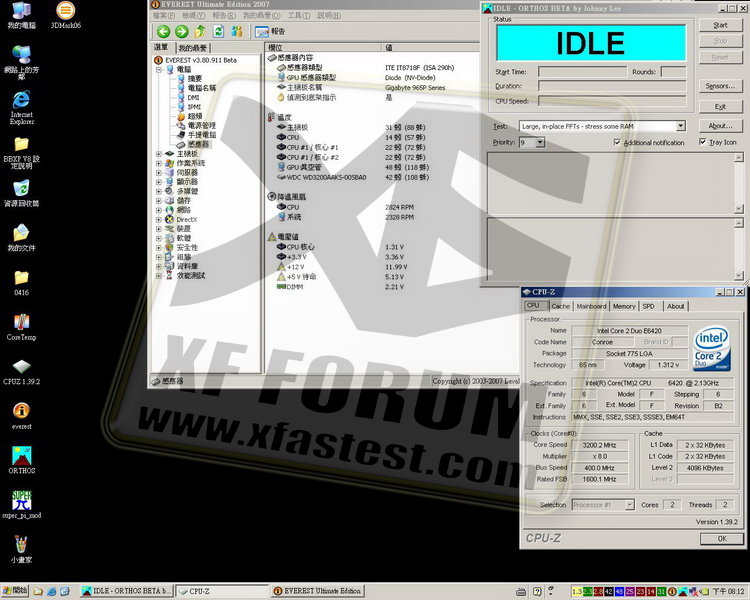Toggle Additional notification checkbox in ORTHOS
The image size is (750, 600).
pyautogui.click(x=617, y=143)
